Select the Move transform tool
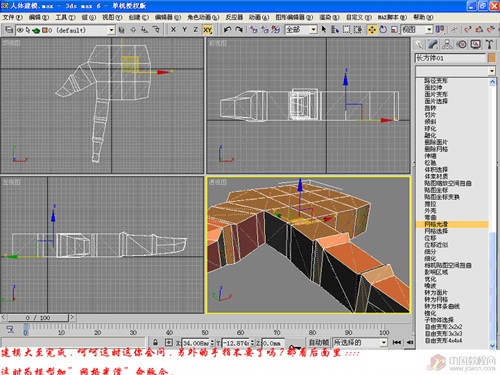 372,30
